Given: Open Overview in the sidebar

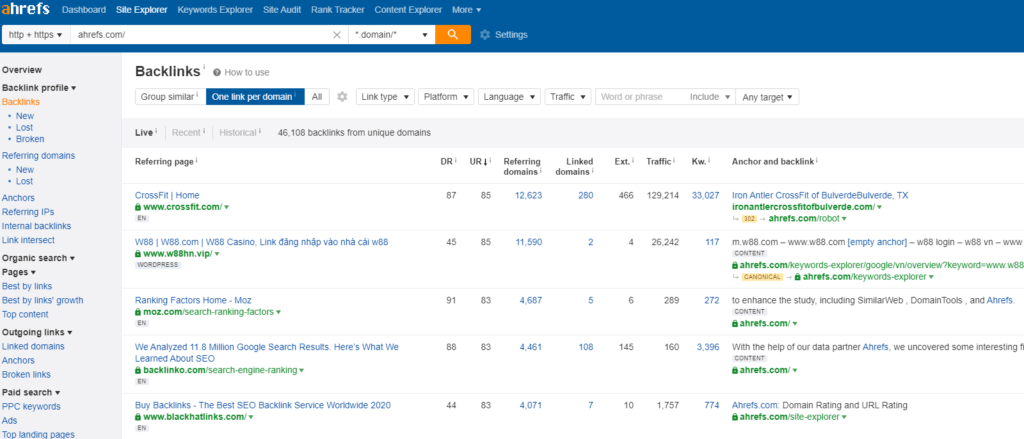Looking at the screenshot, I should pyautogui.click(x=22, y=70).
